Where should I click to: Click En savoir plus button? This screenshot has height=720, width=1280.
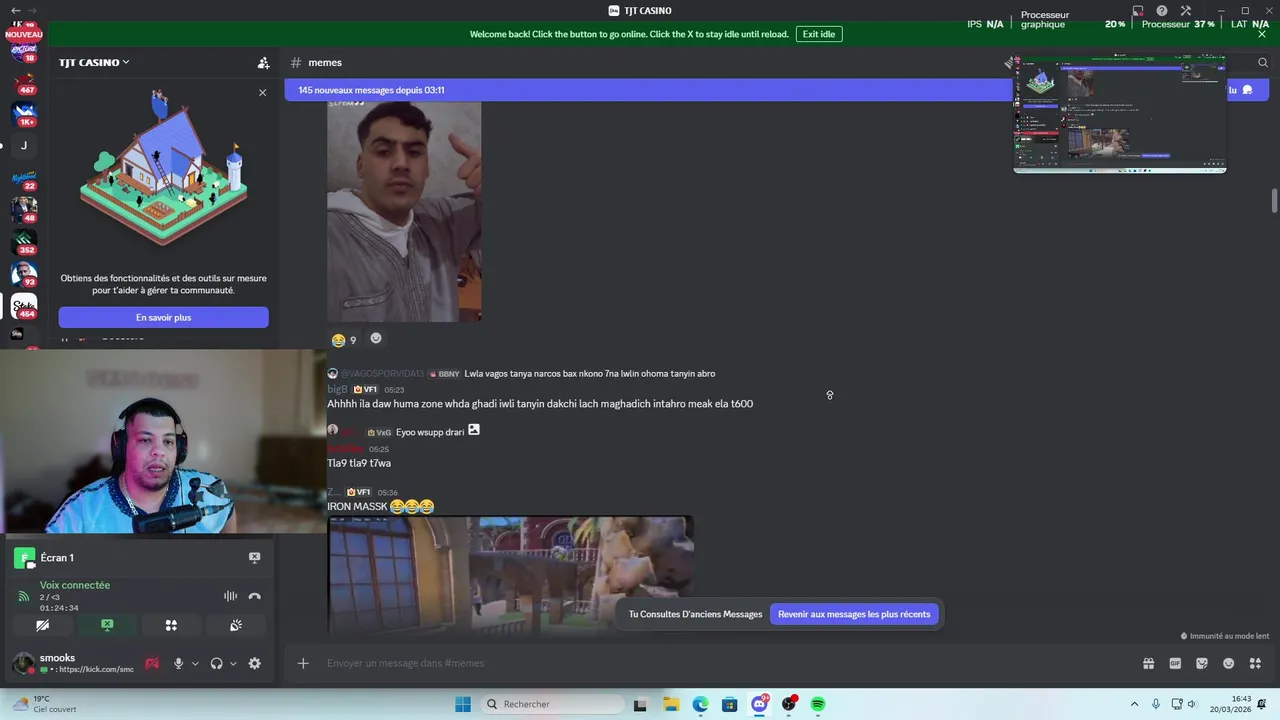[x=163, y=317]
